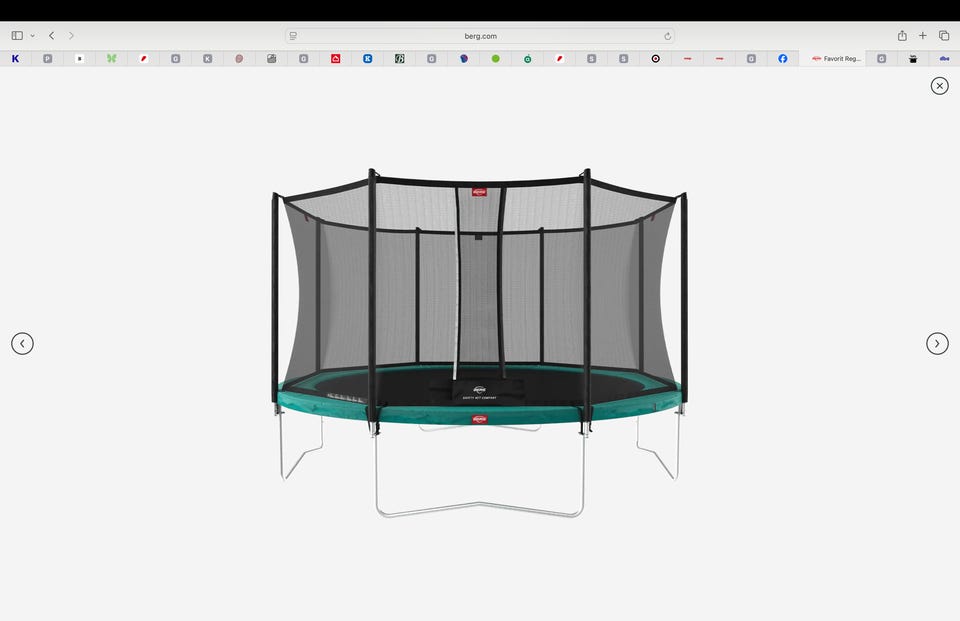The image size is (960, 621).
Task: Close the image lightbox viewer
Action: pyautogui.click(x=939, y=86)
